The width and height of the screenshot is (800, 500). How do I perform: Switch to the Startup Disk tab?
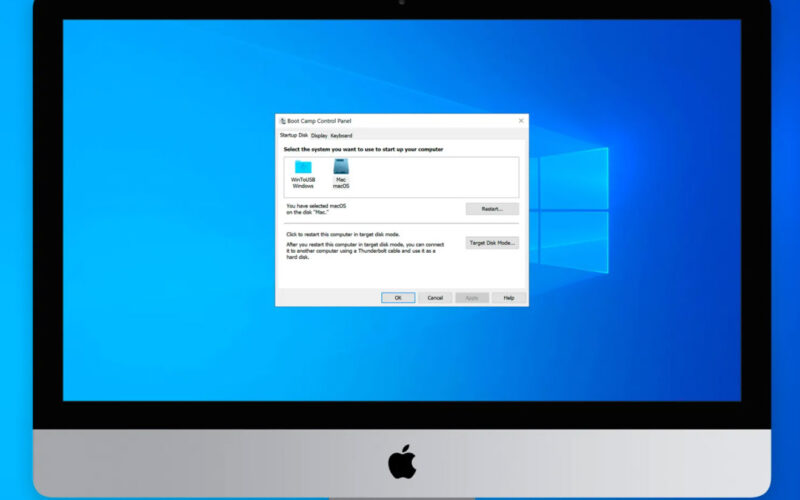pos(293,135)
